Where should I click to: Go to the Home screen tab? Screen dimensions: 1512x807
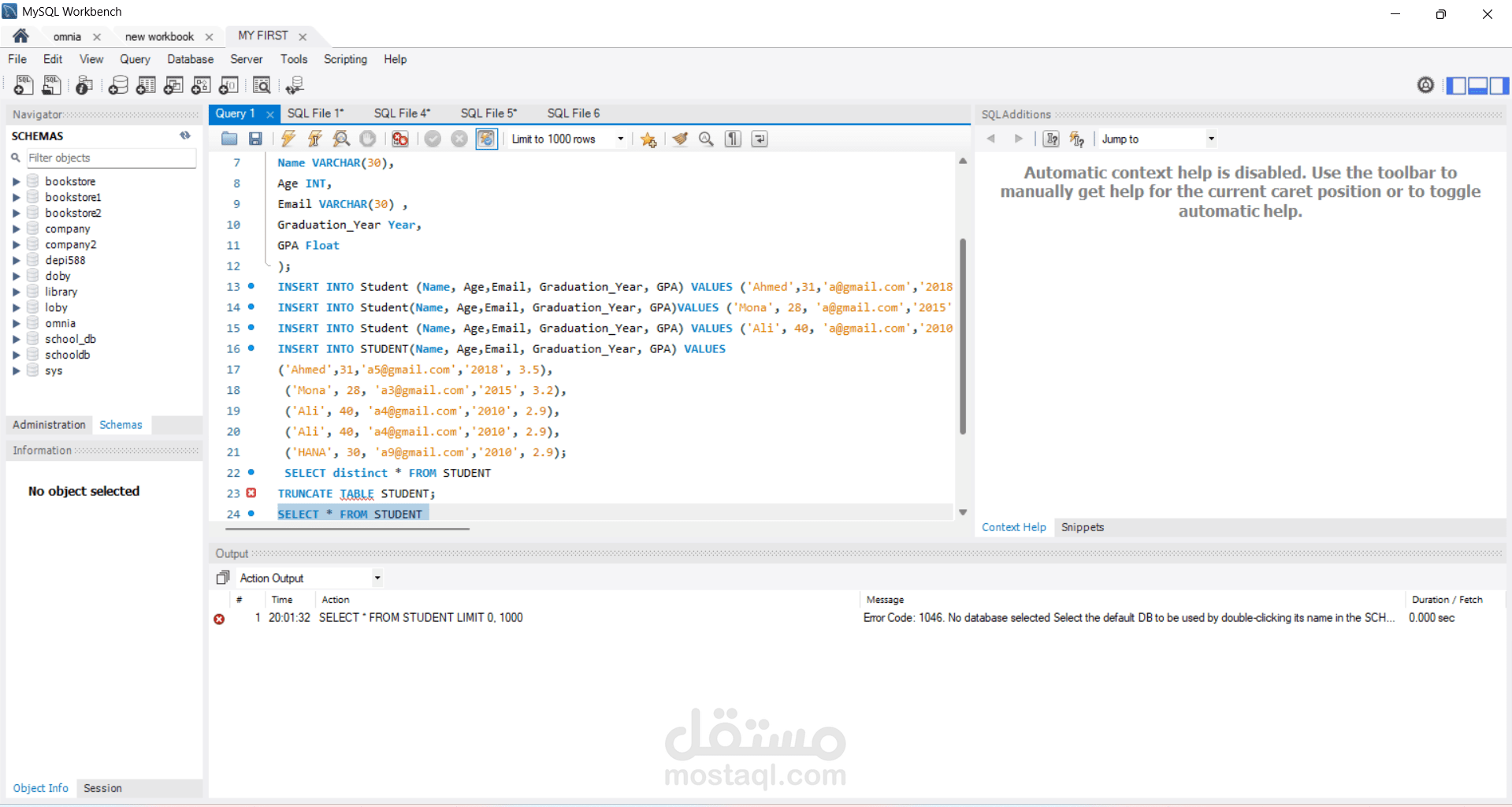[x=20, y=35]
